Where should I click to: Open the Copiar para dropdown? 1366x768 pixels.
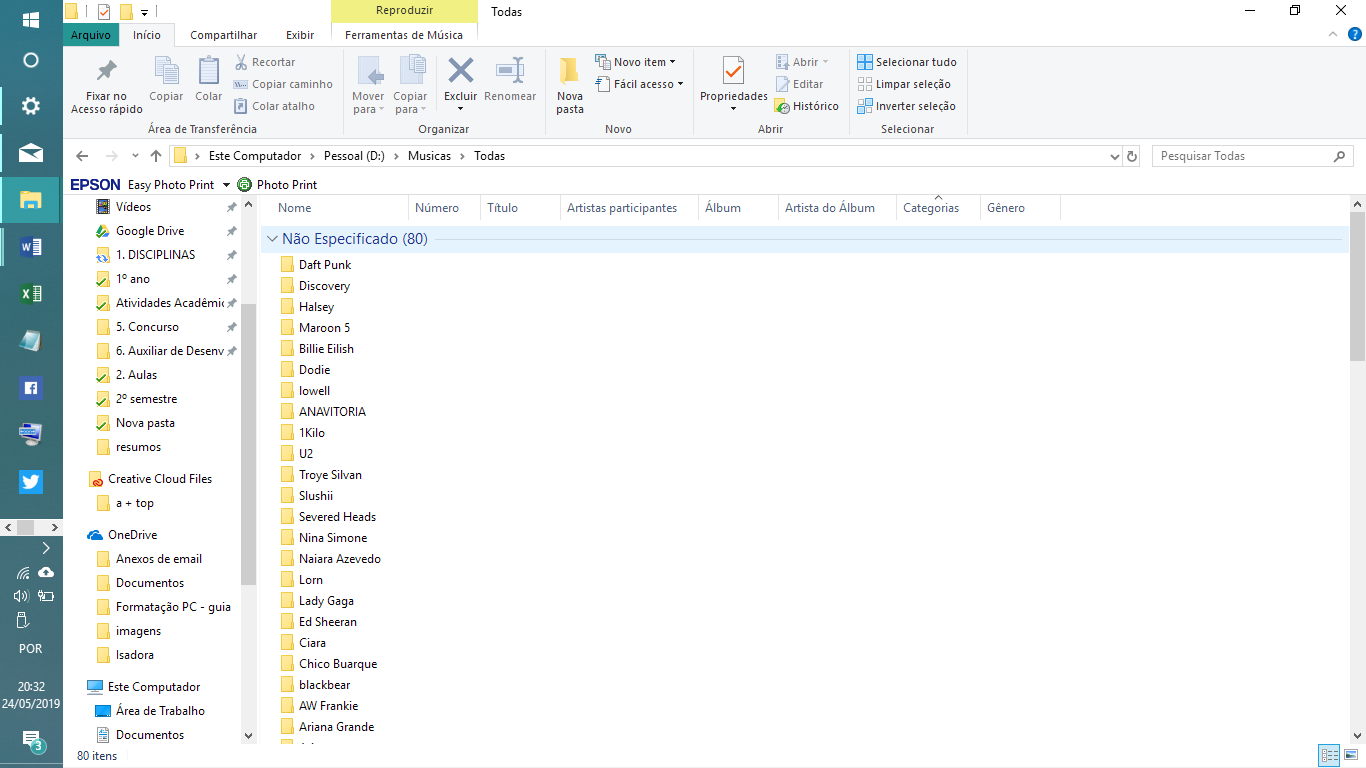(410, 103)
